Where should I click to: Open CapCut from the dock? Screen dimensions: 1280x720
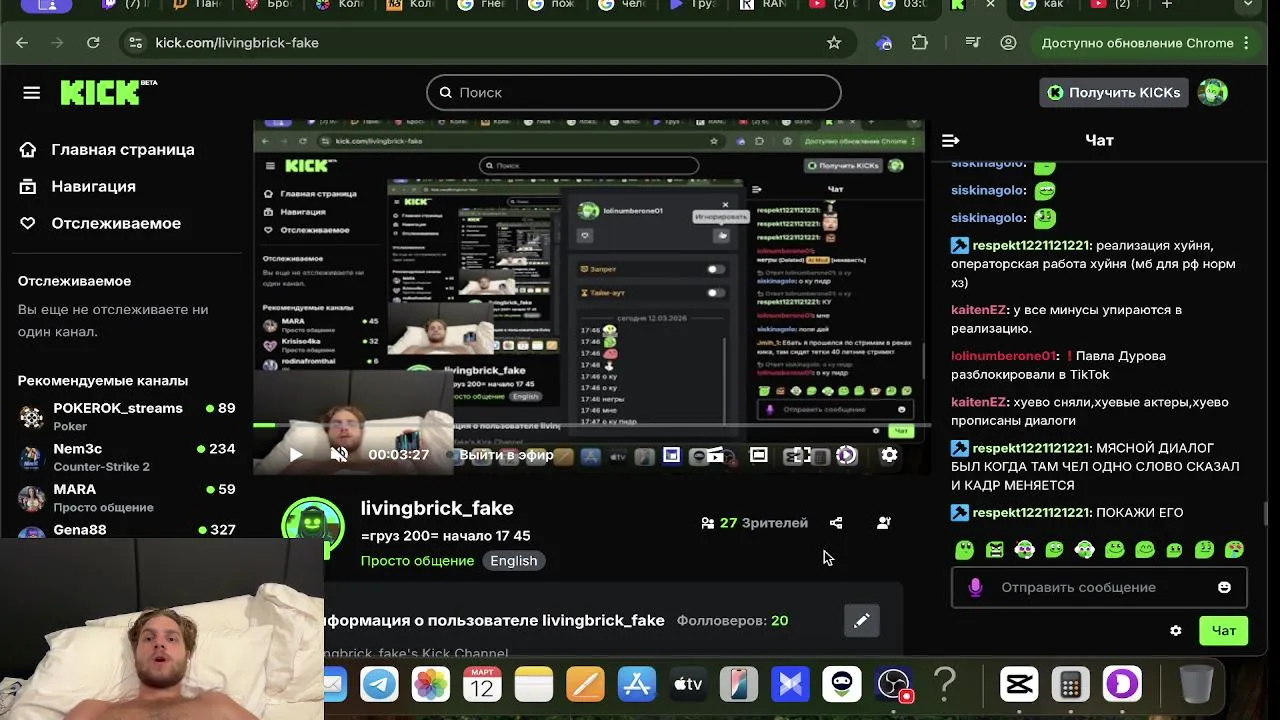[1019, 685]
